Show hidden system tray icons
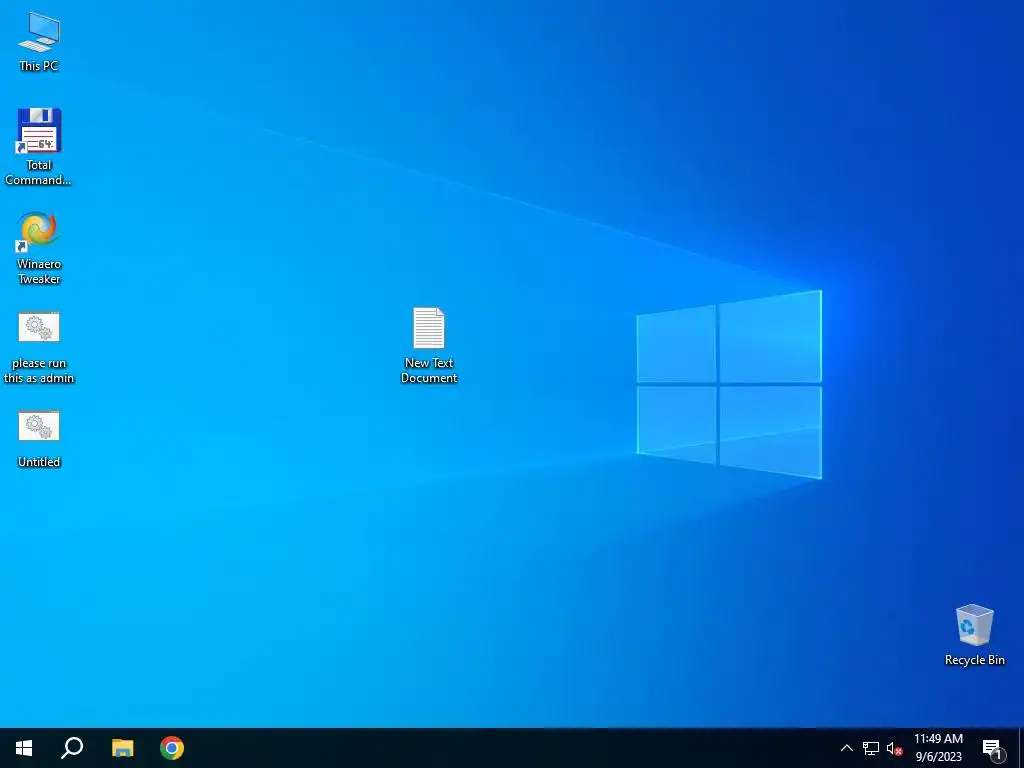This screenshot has height=768, width=1024. 846,748
